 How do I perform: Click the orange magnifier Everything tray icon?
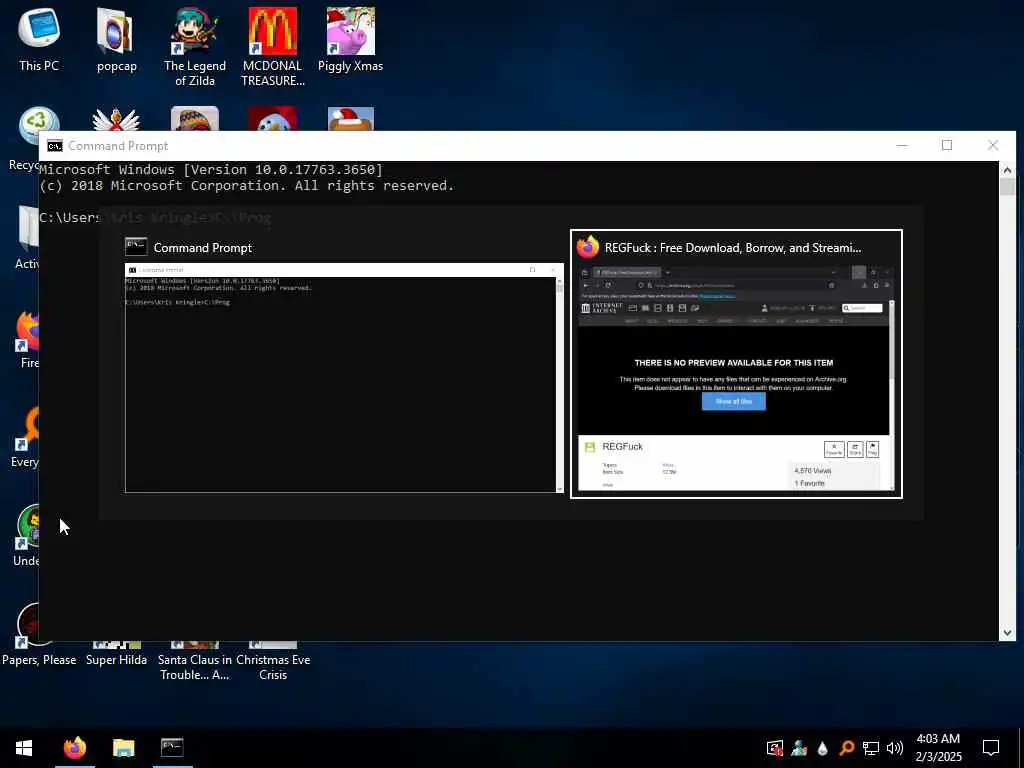point(846,748)
